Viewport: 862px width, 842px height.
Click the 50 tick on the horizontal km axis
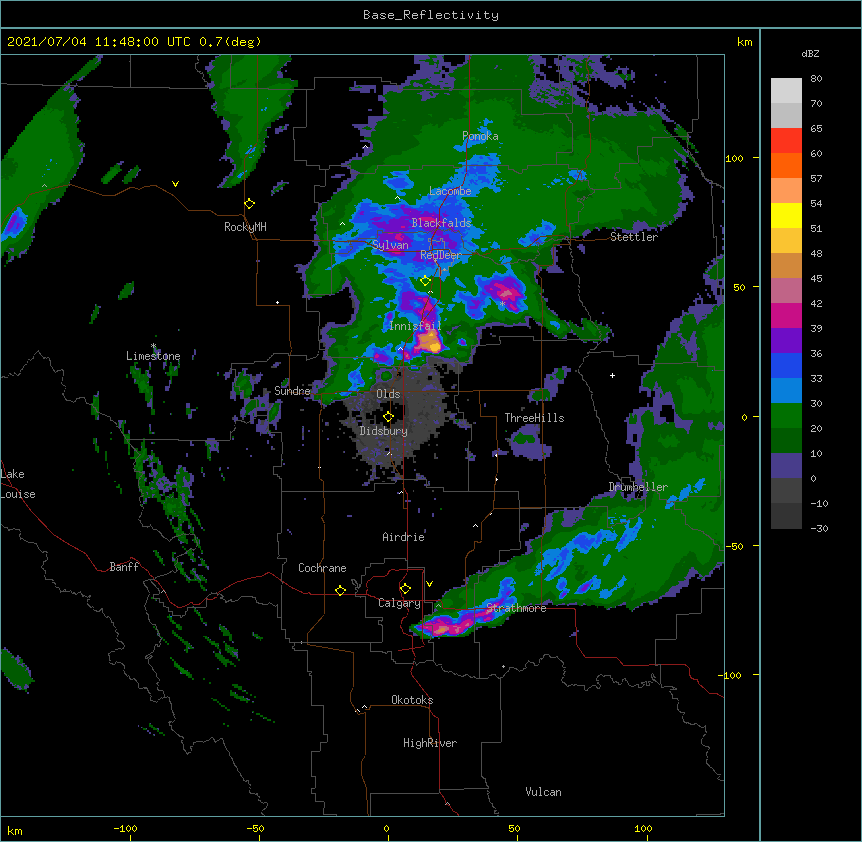[514, 828]
